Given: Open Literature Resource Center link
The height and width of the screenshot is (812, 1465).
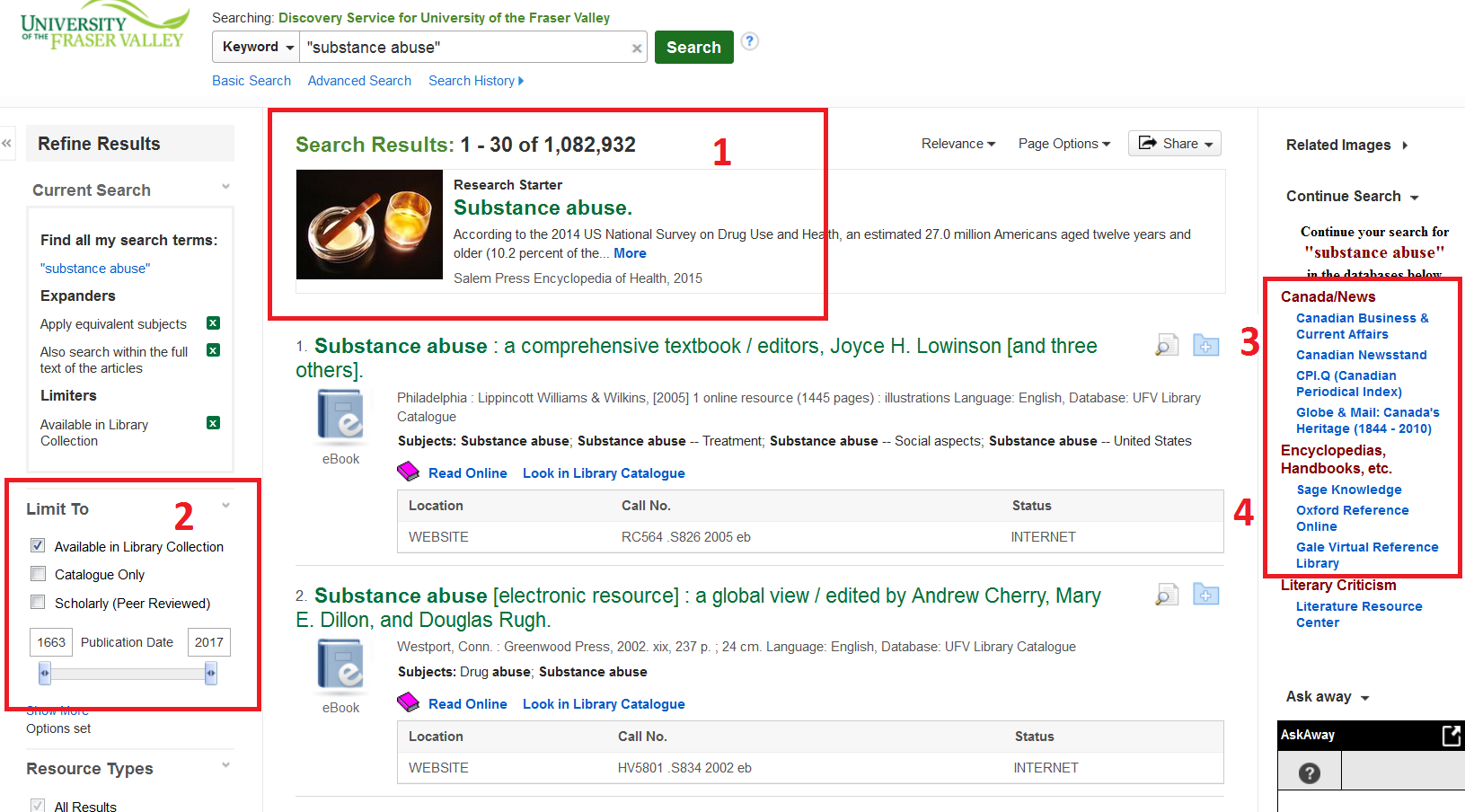Looking at the screenshot, I should (1359, 614).
